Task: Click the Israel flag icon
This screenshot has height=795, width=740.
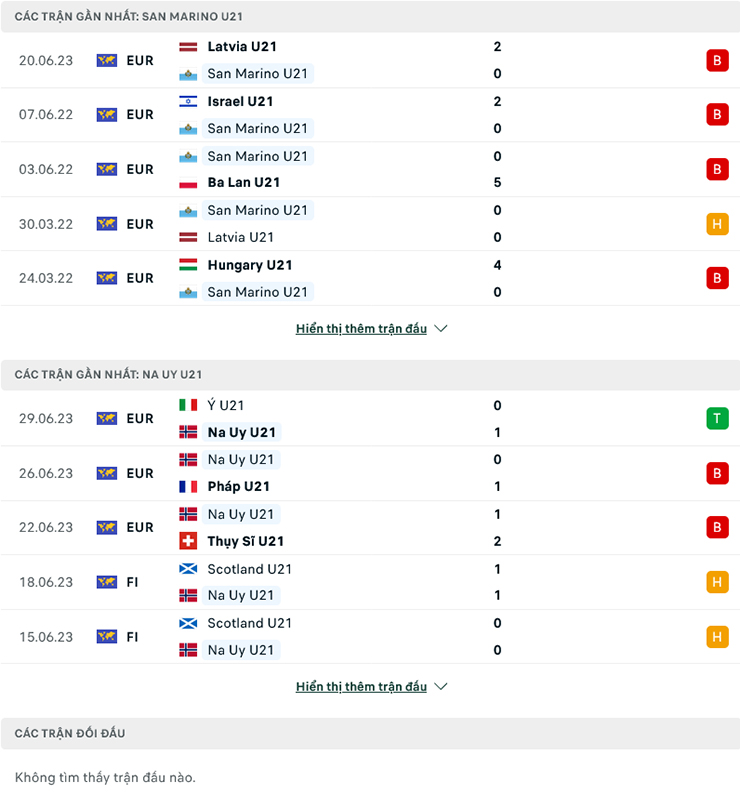Action: (188, 101)
